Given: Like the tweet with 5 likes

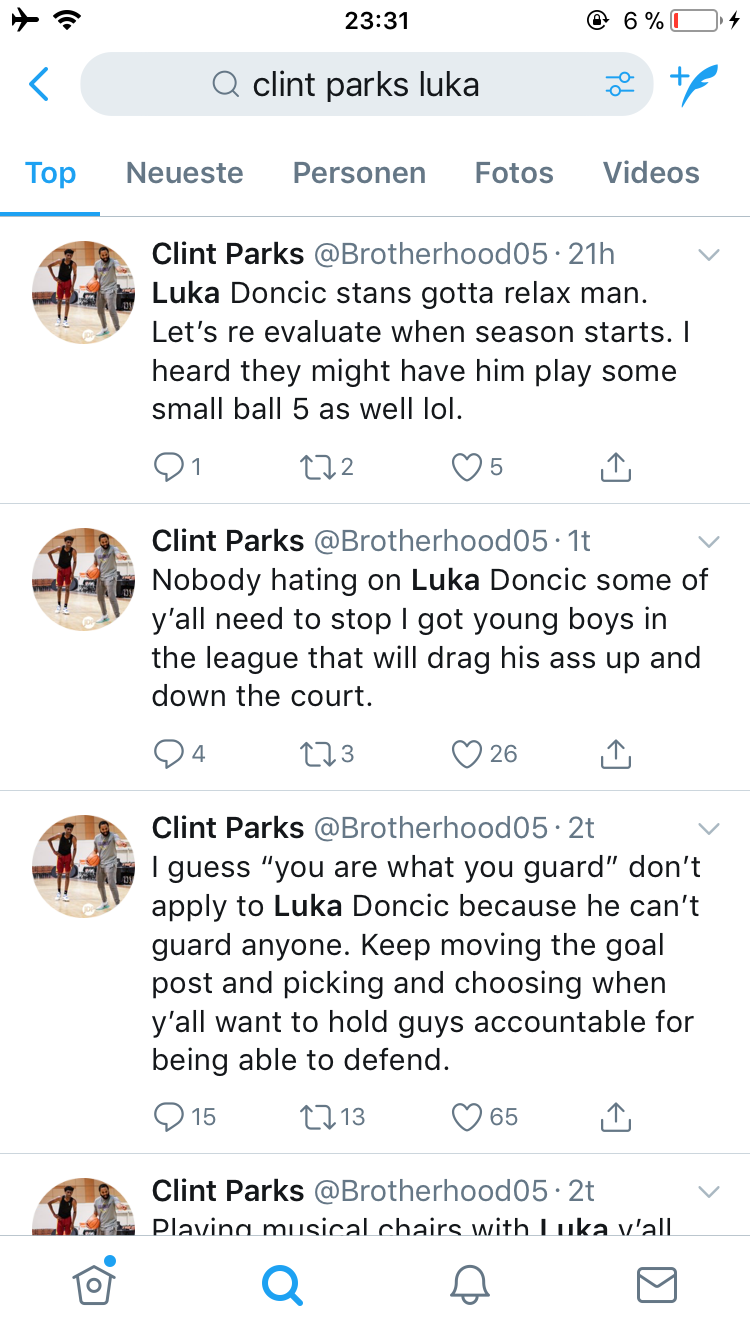Looking at the screenshot, I should click(467, 467).
